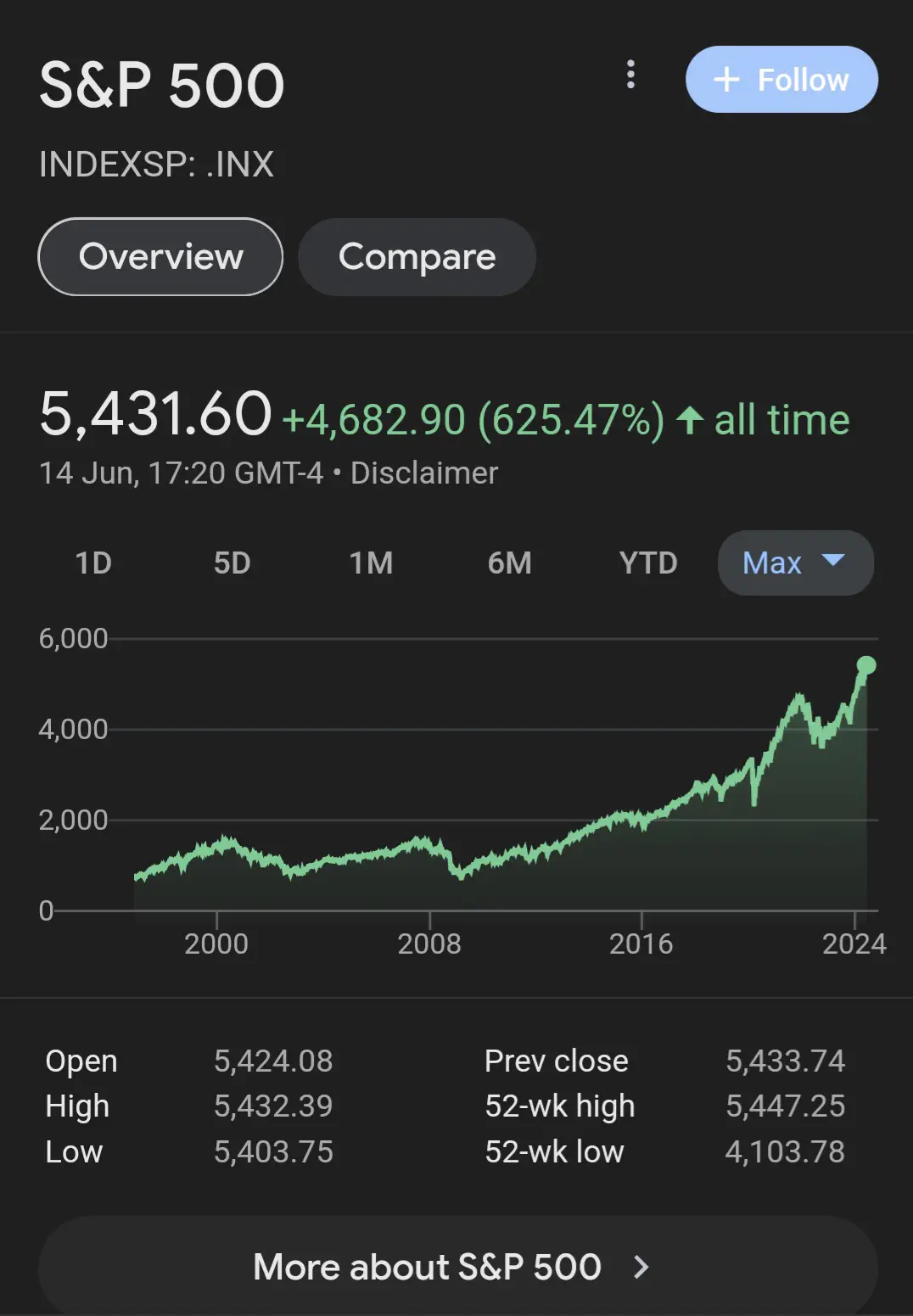
Task: Click the 2016 marker on chart axis
Action: pyautogui.click(x=641, y=943)
